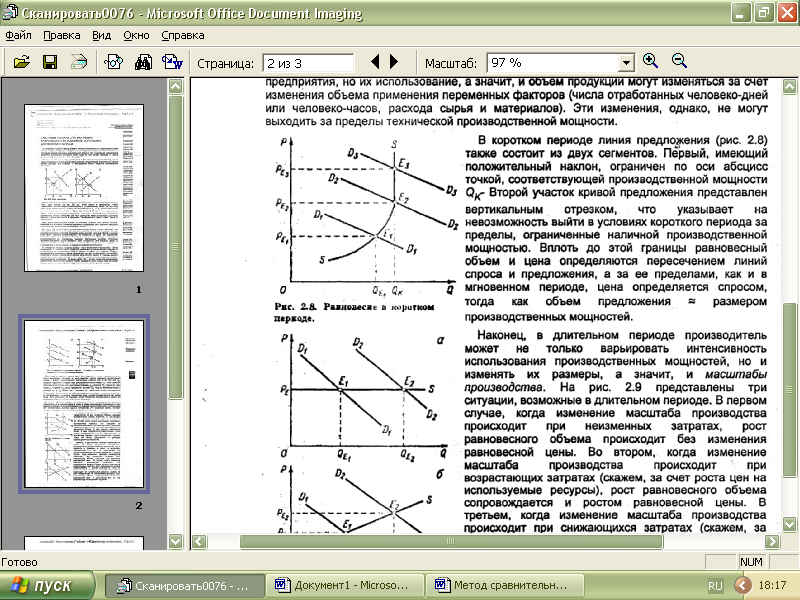
Task: Open the Файл menu
Action: pos(18,35)
